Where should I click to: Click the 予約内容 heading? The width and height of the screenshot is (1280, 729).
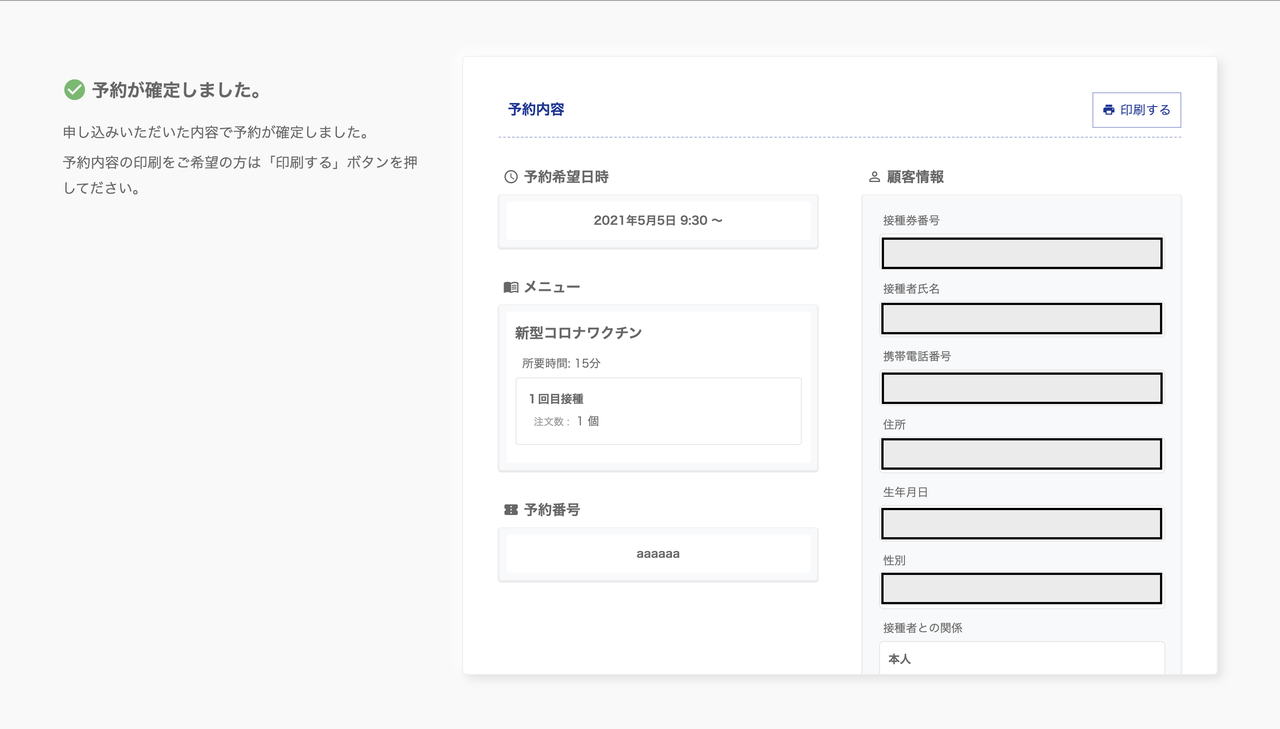tap(536, 110)
